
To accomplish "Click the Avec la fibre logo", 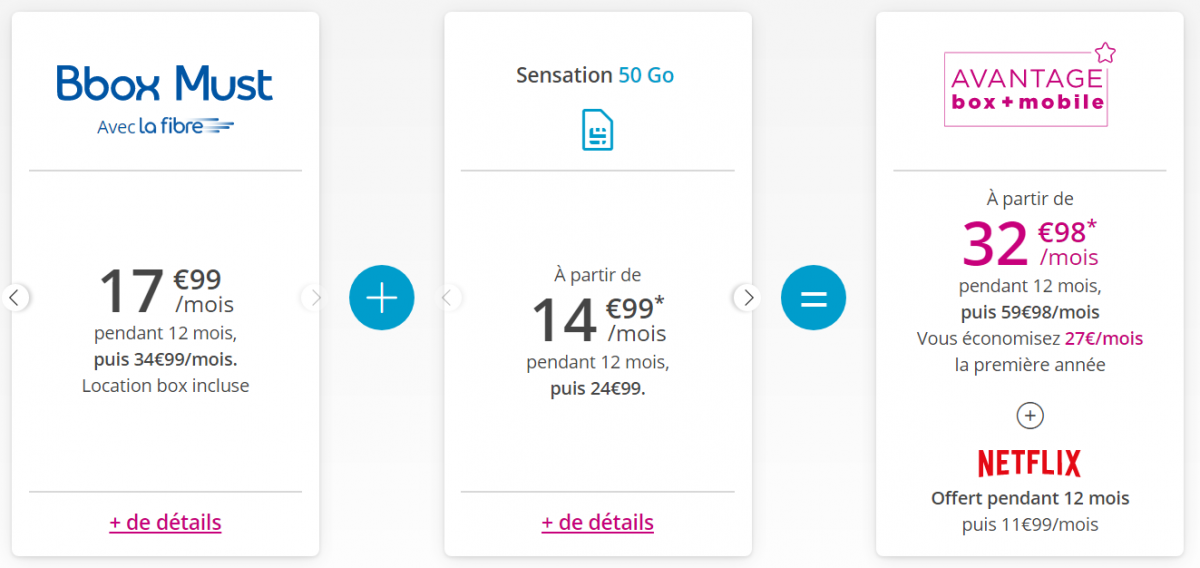I will pyautogui.click(x=165, y=126).
